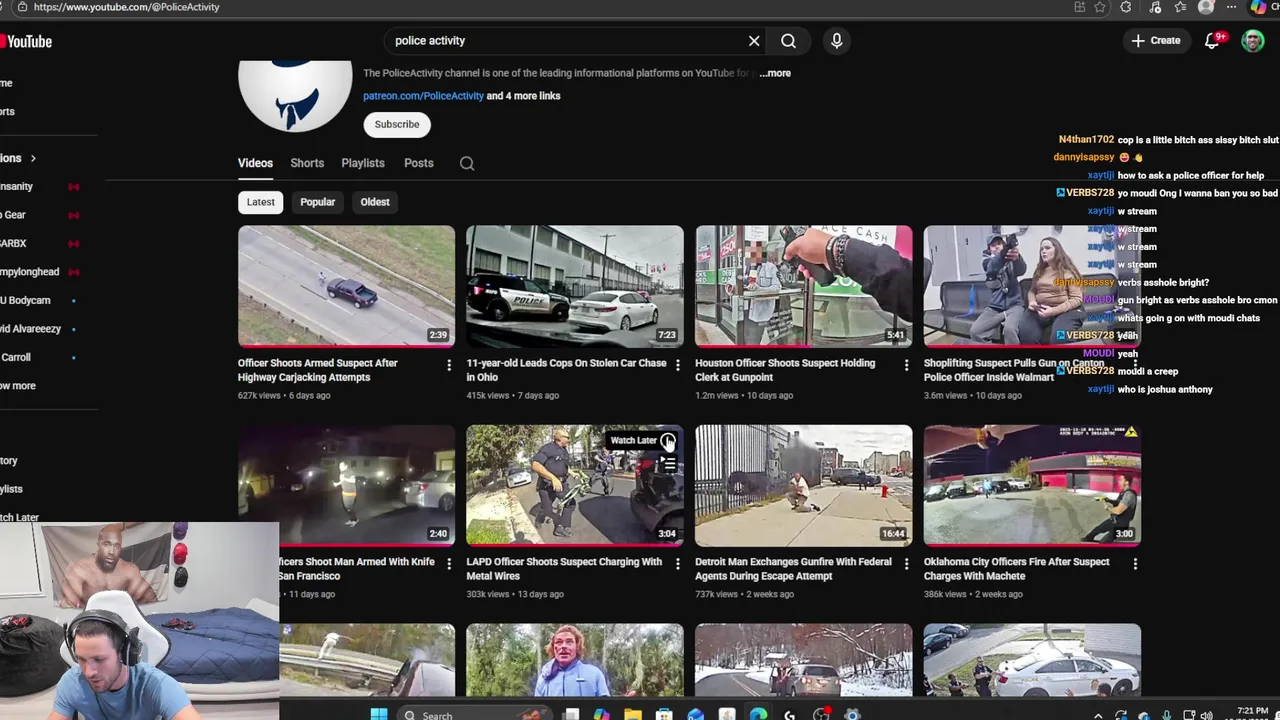Viewport: 1280px width, 720px height.
Task: Open 'Oklahoma City Officers Fire' title
Action: 1016,568
